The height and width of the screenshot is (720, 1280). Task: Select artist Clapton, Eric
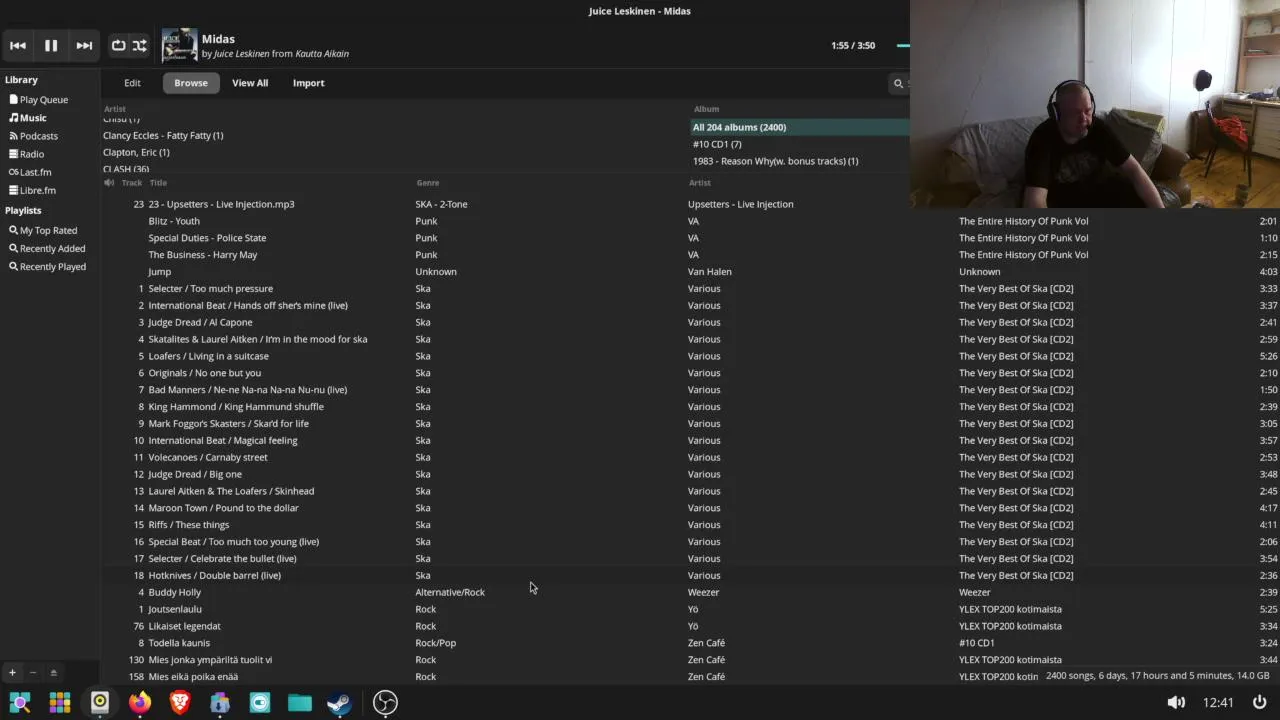coord(136,152)
